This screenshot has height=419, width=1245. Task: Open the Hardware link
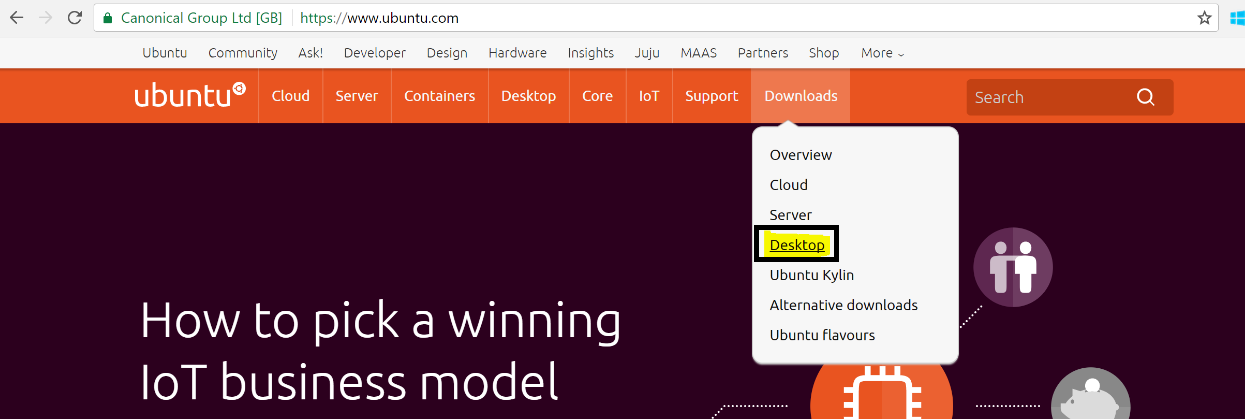click(x=518, y=53)
